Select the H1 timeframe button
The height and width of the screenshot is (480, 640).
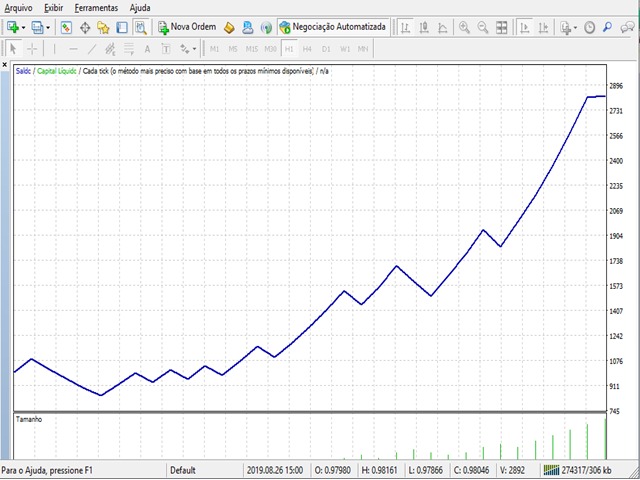[x=289, y=49]
